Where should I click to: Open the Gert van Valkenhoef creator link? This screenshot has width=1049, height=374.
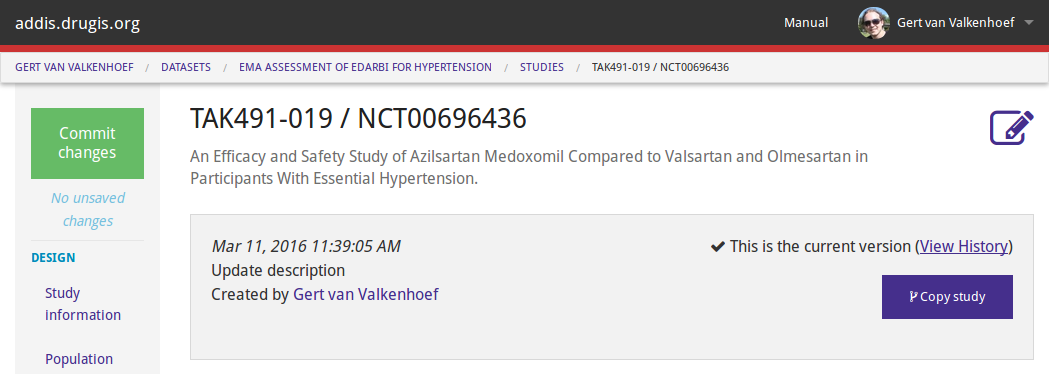click(366, 294)
